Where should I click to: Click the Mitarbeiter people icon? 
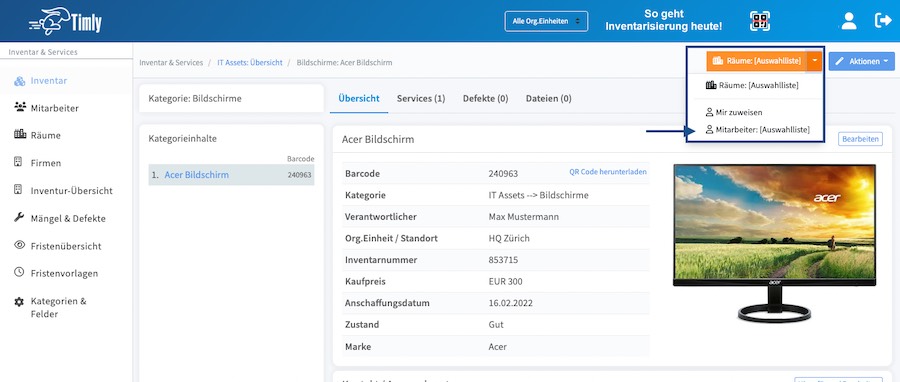20,107
